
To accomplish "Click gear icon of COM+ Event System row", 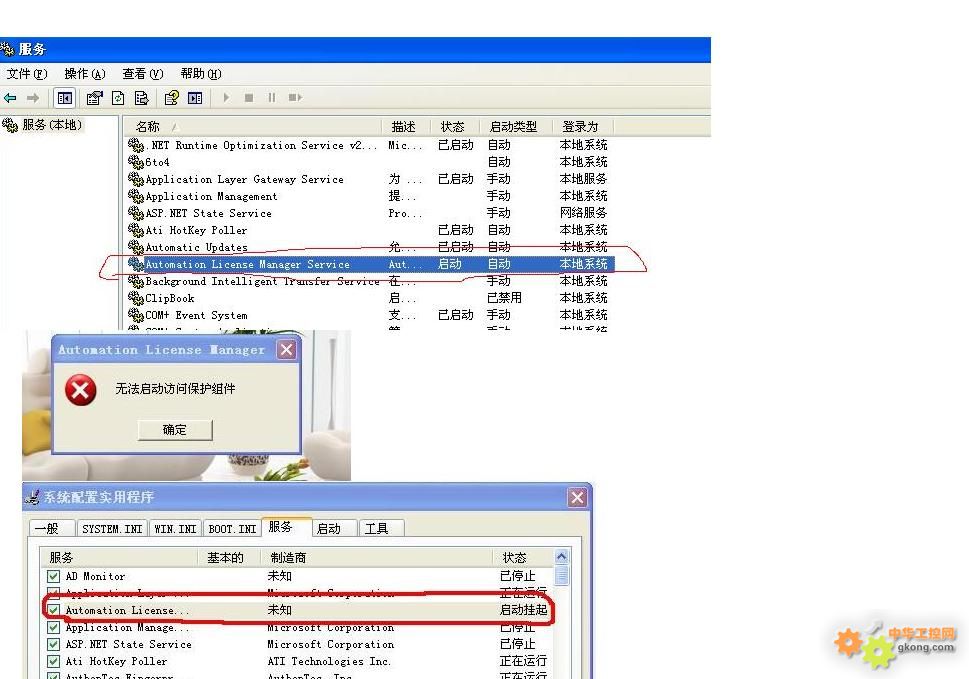I will pyautogui.click(x=136, y=315).
